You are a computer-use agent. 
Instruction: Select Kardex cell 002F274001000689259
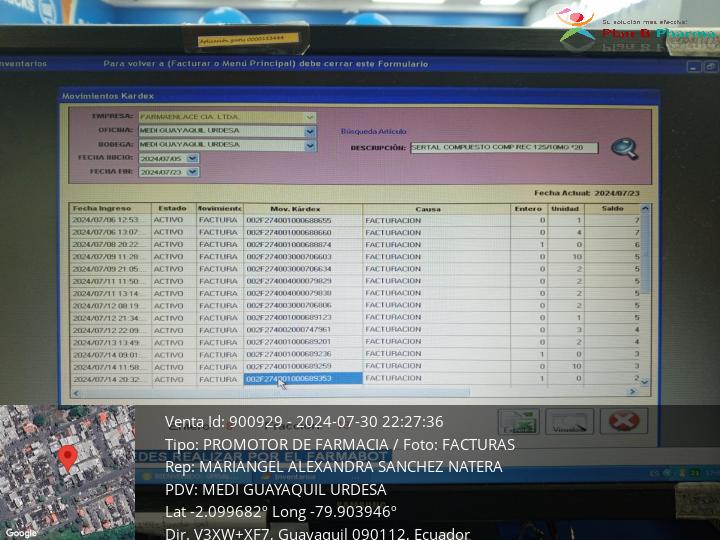click(303, 366)
